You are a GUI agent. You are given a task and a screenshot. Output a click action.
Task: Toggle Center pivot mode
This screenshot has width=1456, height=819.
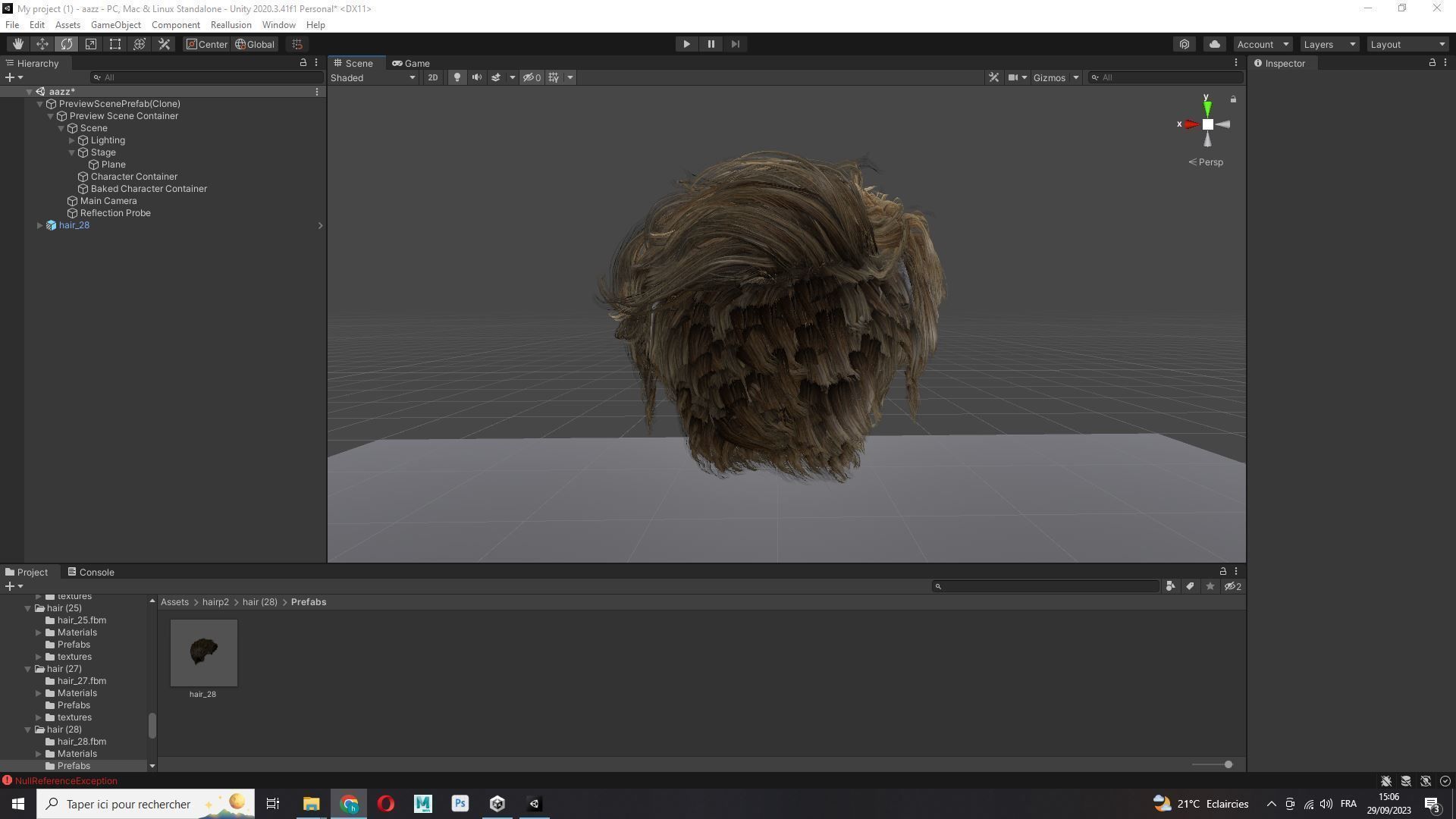206,44
